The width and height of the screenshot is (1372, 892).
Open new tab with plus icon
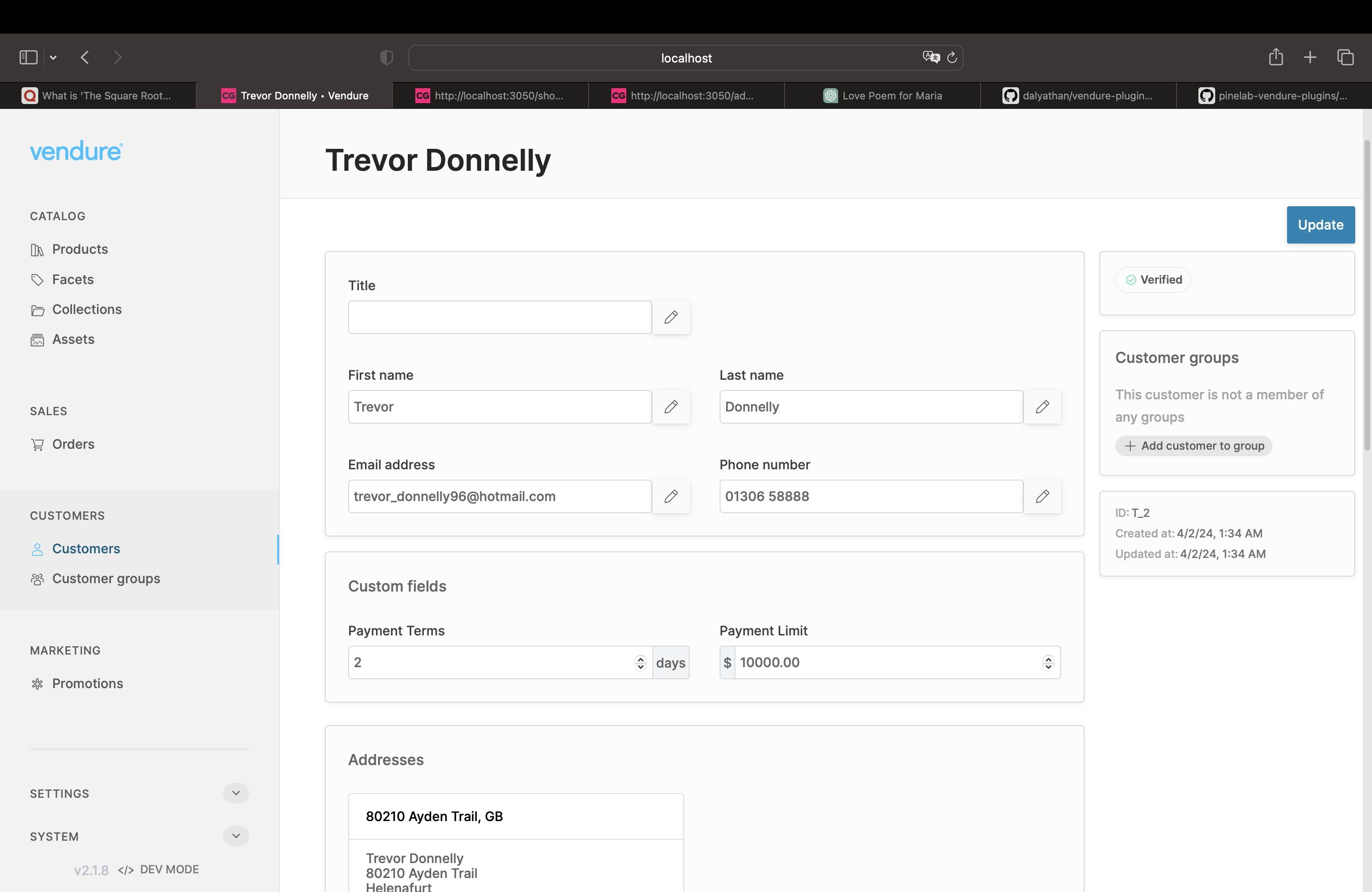click(x=1310, y=58)
